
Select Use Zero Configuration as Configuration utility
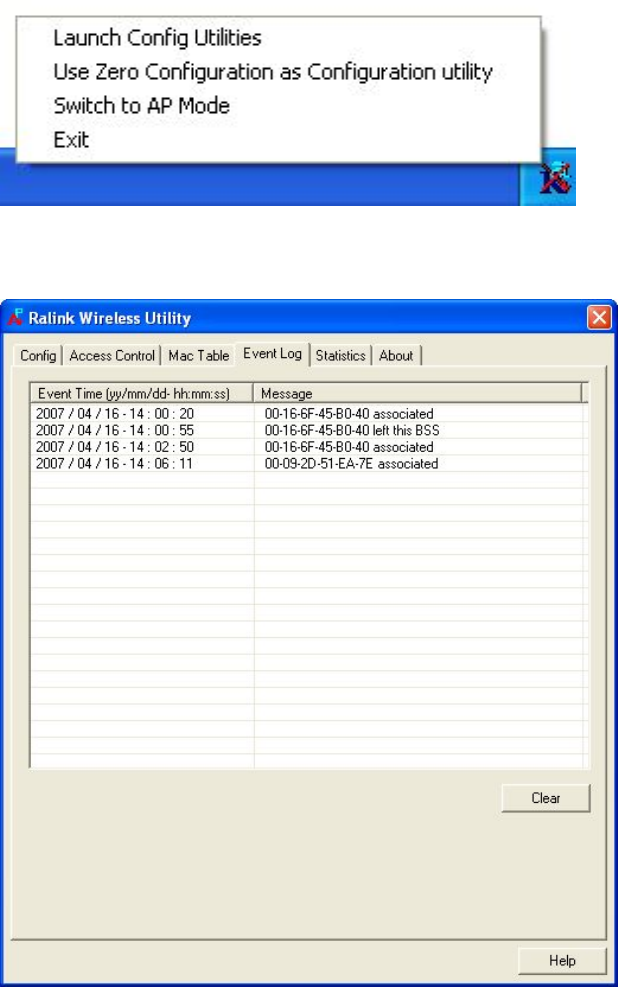click(272, 72)
